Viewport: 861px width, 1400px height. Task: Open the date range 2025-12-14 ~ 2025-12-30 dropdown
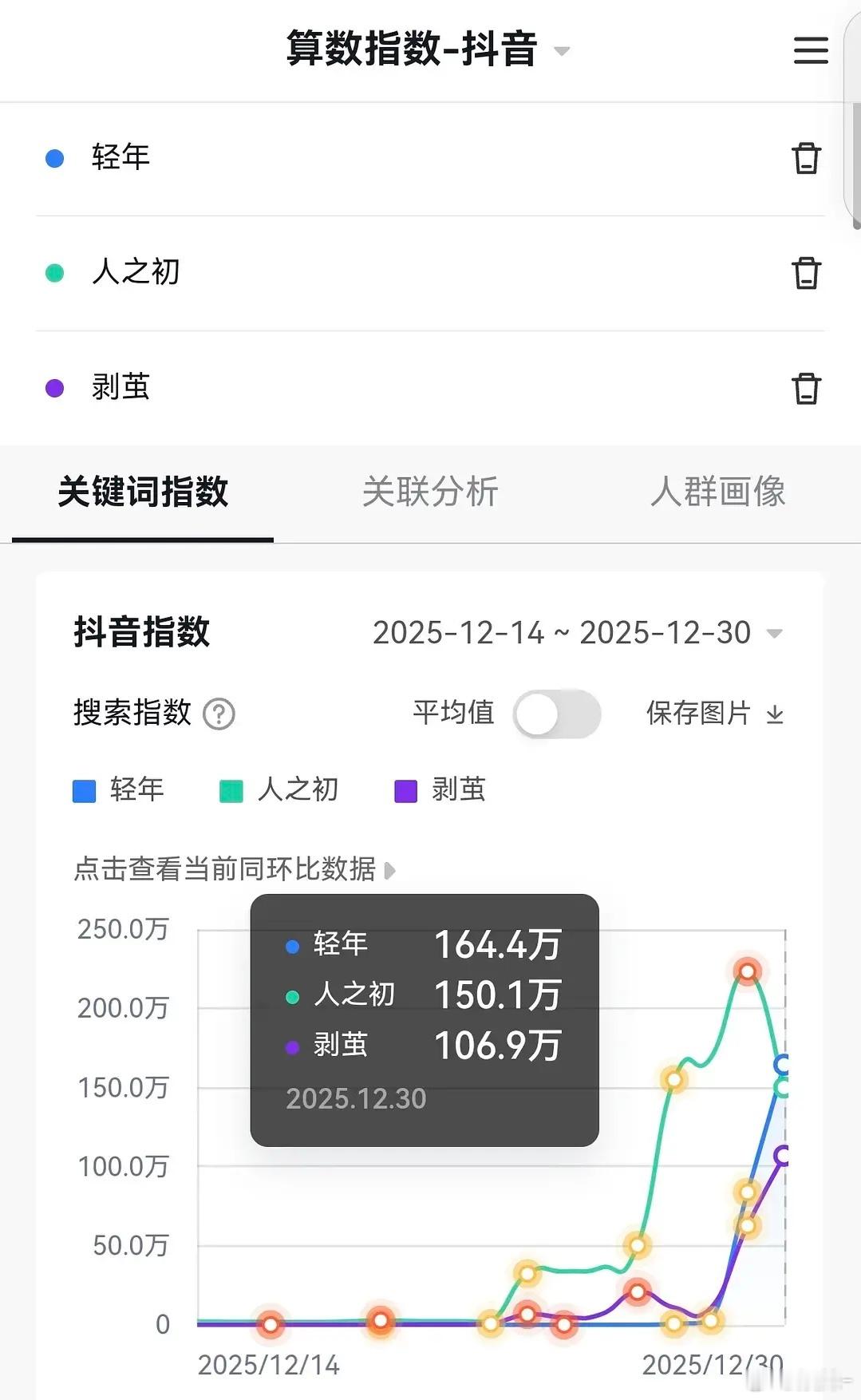578,632
